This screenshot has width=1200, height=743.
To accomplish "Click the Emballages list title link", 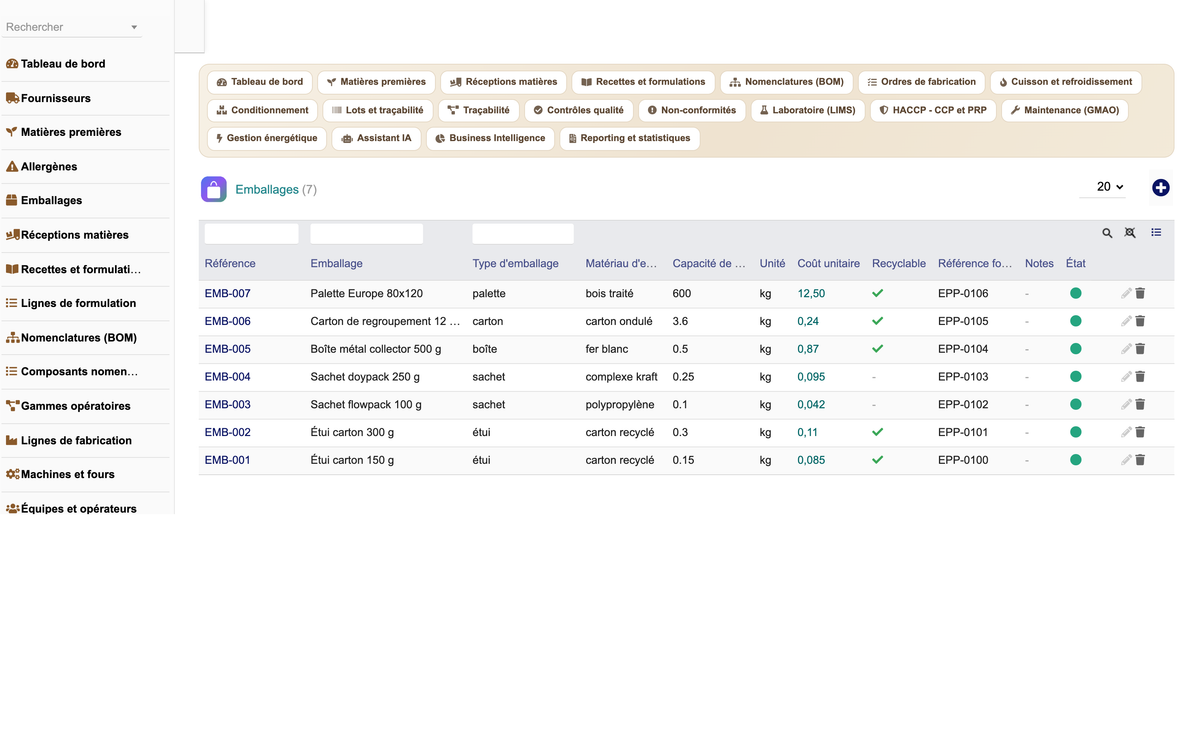I will [x=267, y=189].
